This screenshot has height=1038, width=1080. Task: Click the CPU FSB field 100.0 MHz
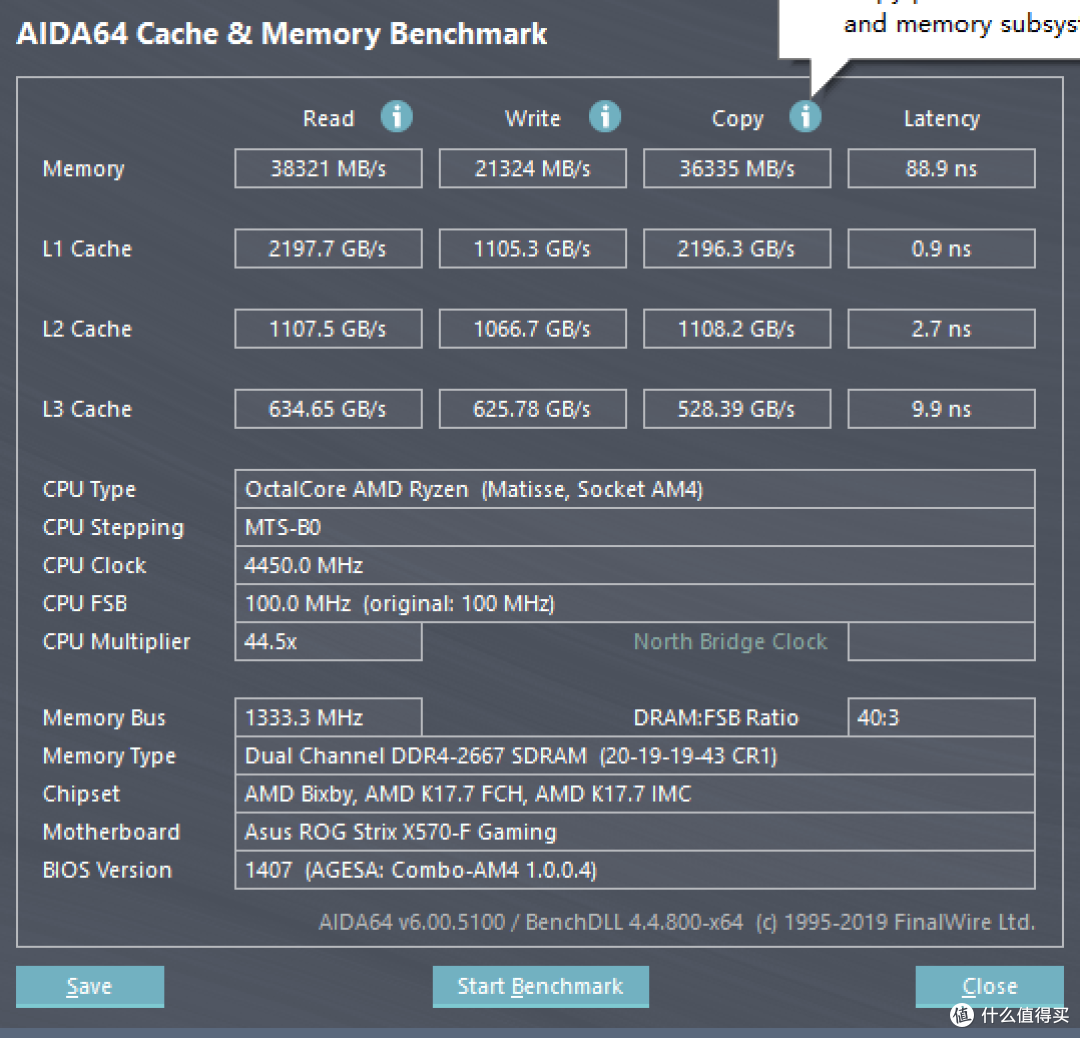(635, 603)
